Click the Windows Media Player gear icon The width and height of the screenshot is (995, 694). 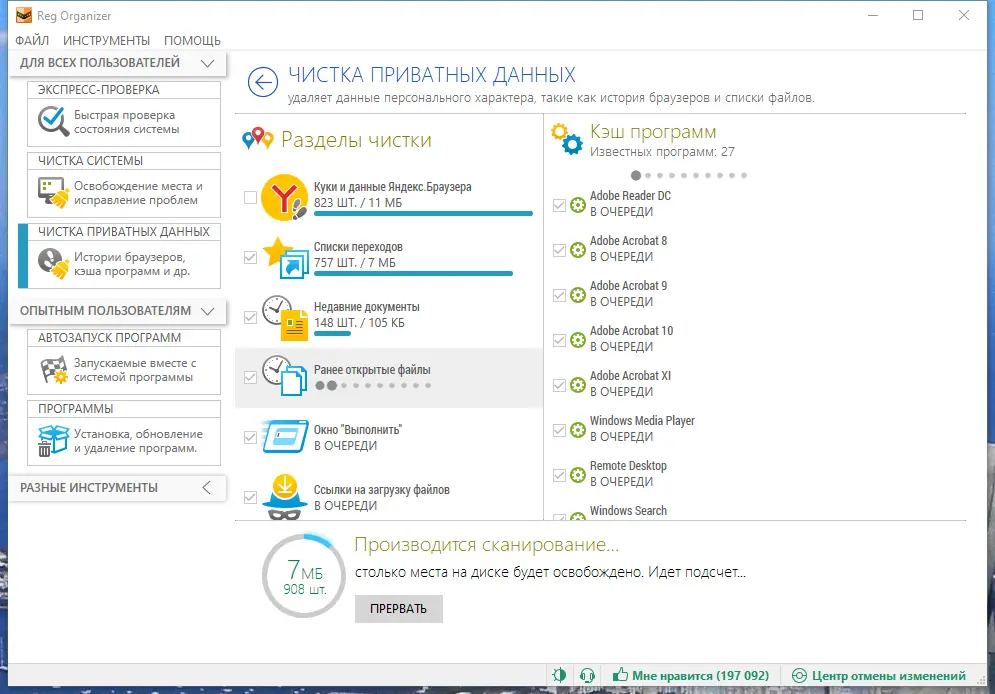tap(577, 430)
